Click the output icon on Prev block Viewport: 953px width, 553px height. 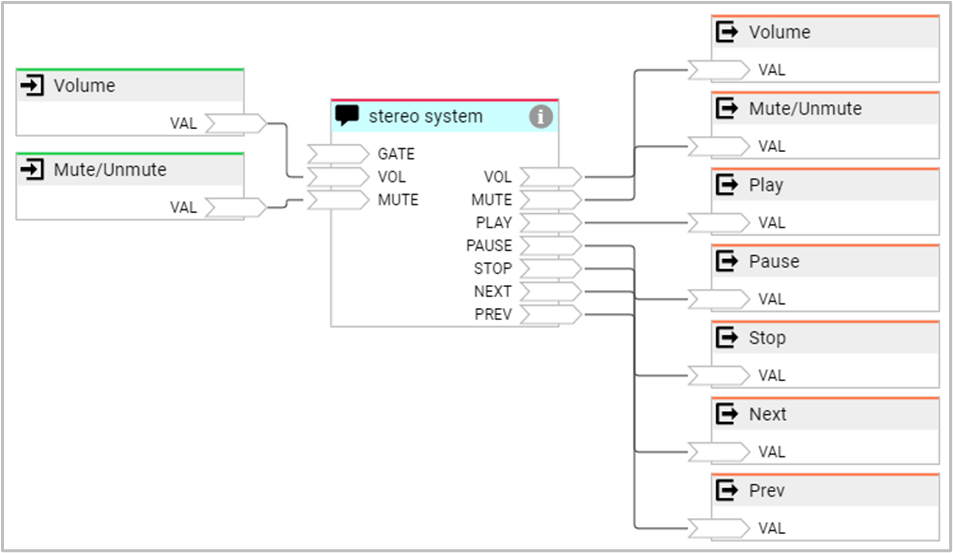(x=727, y=491)
